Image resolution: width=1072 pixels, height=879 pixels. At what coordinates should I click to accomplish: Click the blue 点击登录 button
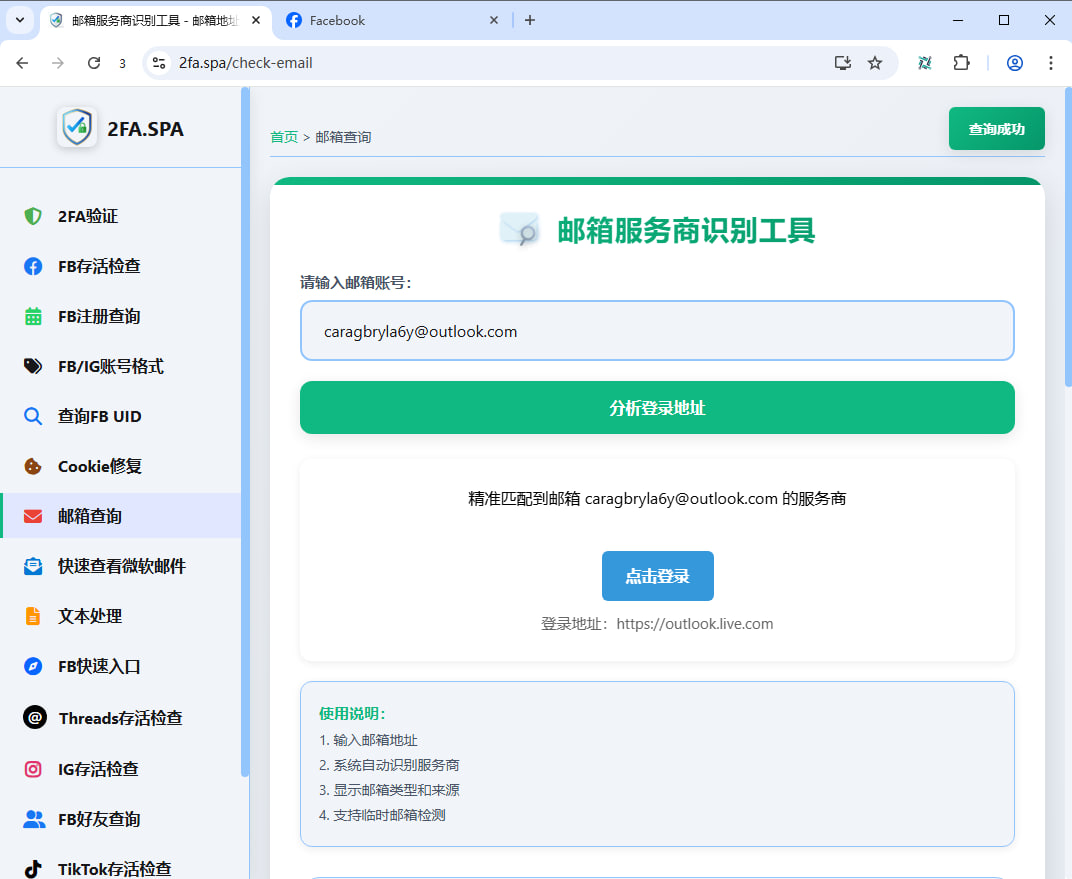coord(658,576)
